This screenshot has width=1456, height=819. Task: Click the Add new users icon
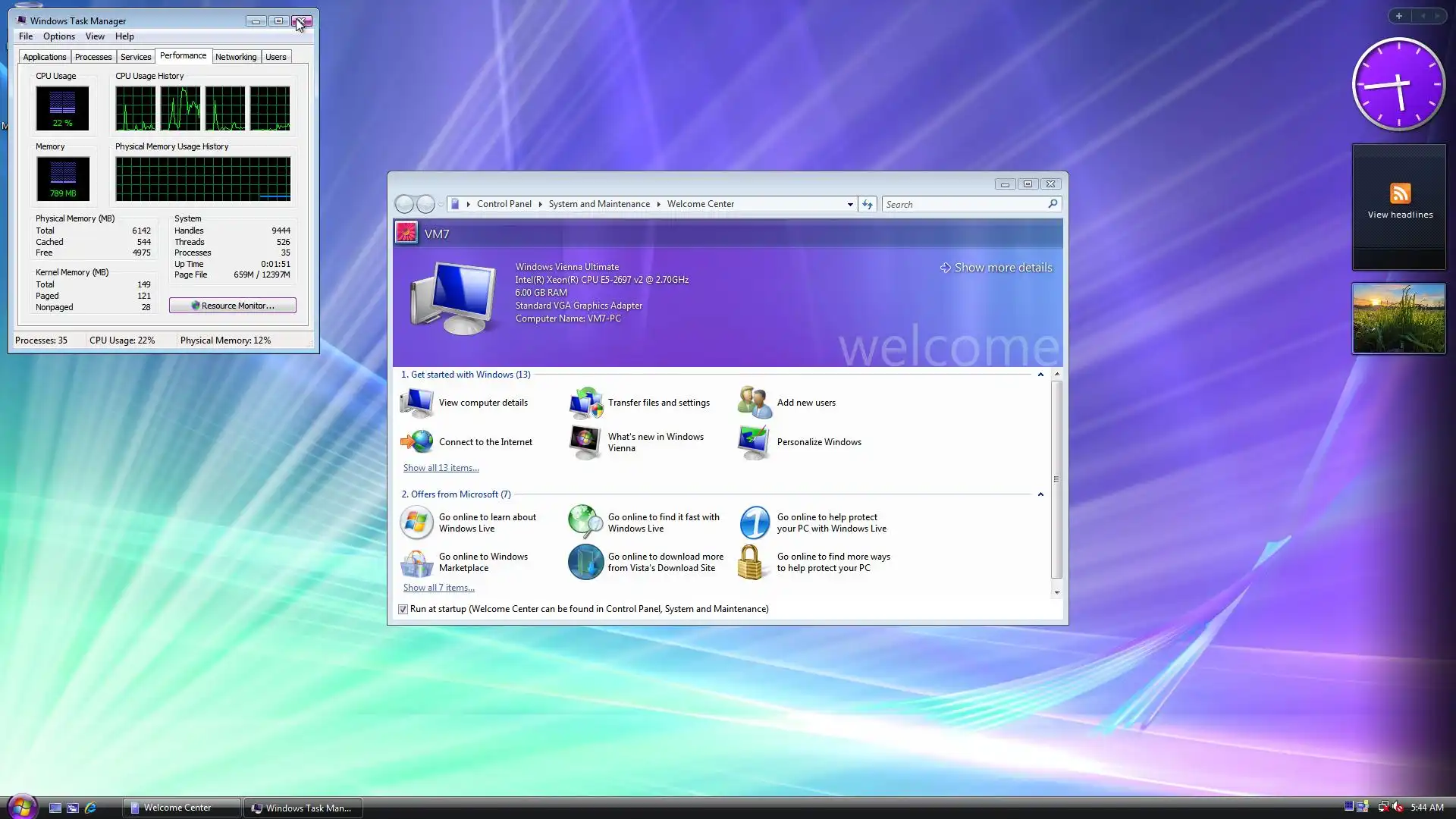[x=755, y=403]
